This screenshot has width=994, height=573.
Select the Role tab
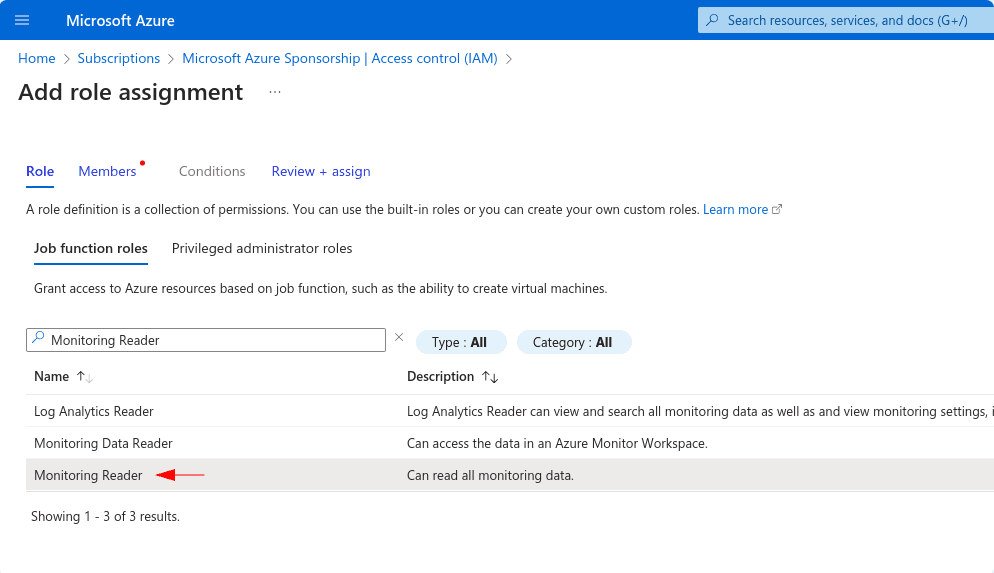click(x=40, y=171)
